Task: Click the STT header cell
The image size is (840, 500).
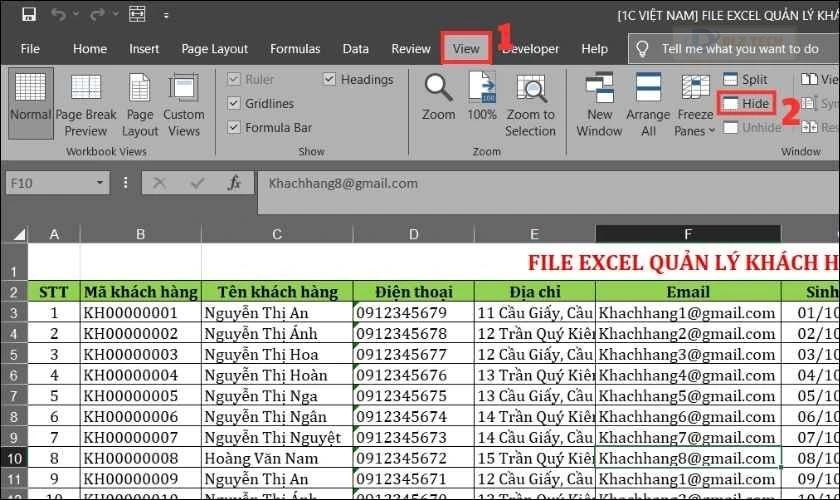Action: [x=54, y=292]
